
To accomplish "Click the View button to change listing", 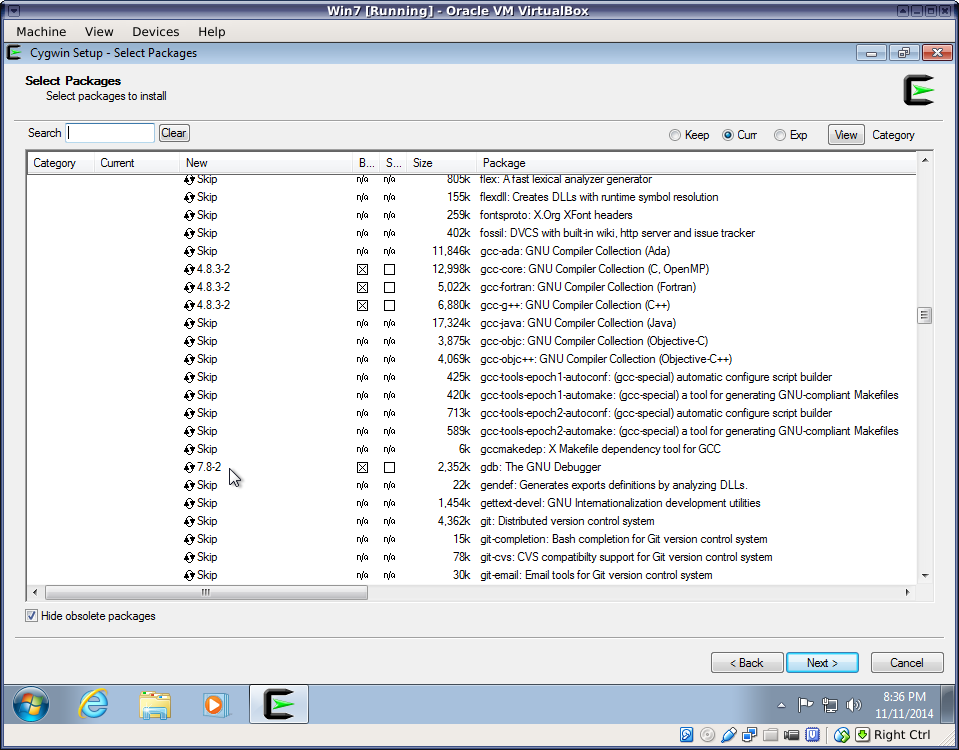I will click(846, 135).
